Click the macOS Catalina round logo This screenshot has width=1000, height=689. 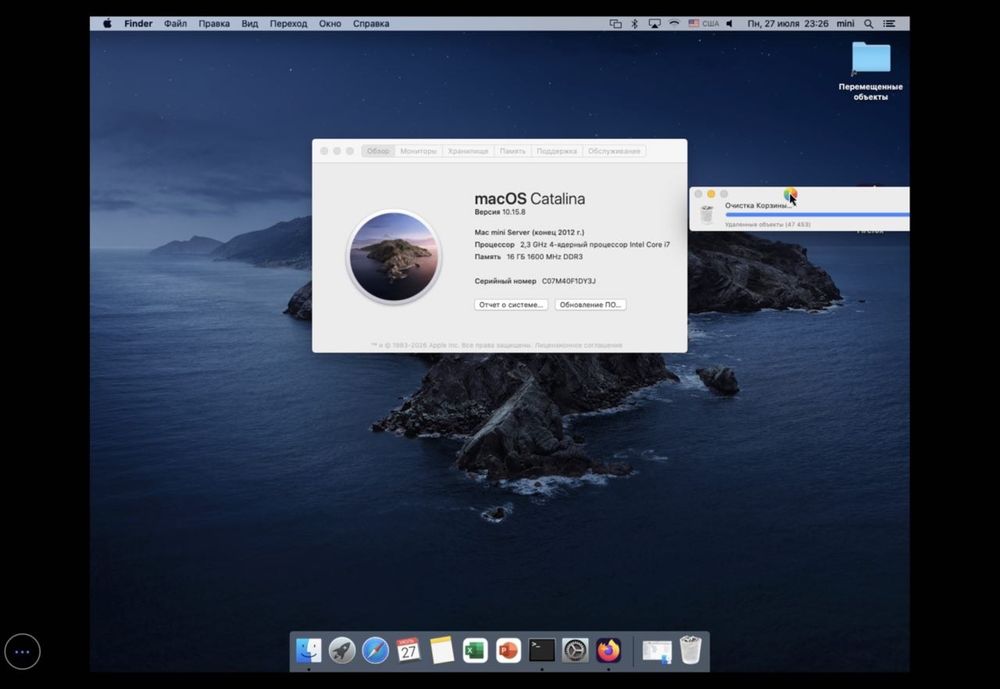pos(394,256)
